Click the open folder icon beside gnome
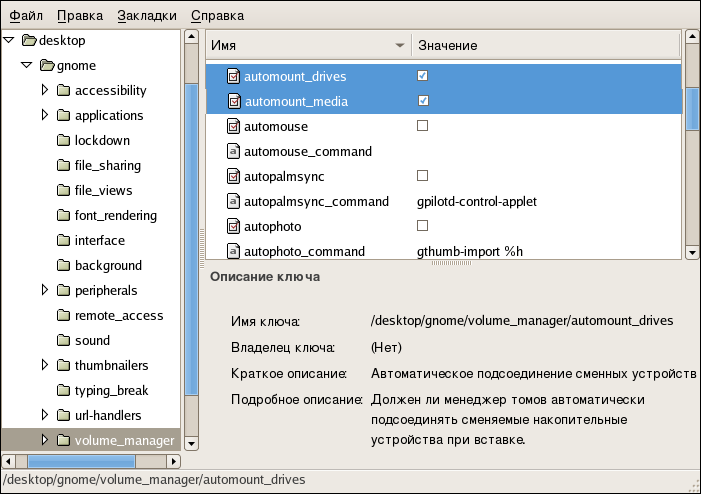The width and height of the screenshot is (701, 494). [46, 66]
